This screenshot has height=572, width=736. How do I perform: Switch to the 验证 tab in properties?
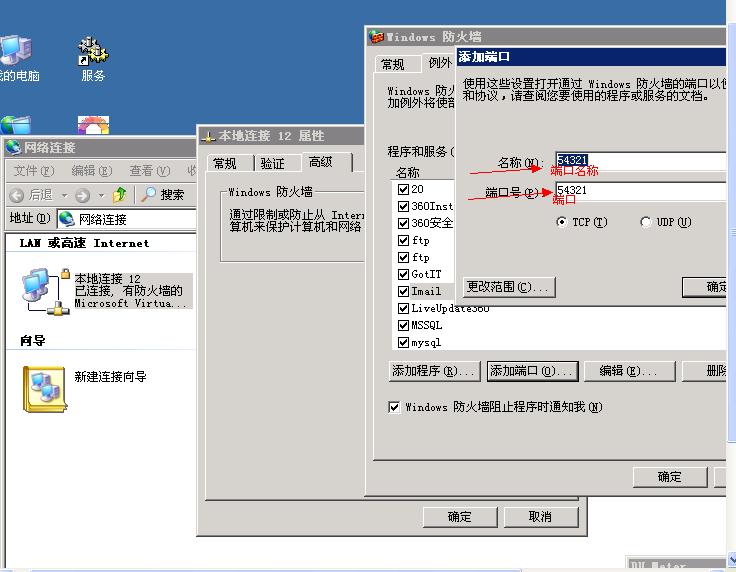pyautogui.click(x=272, y=163)
